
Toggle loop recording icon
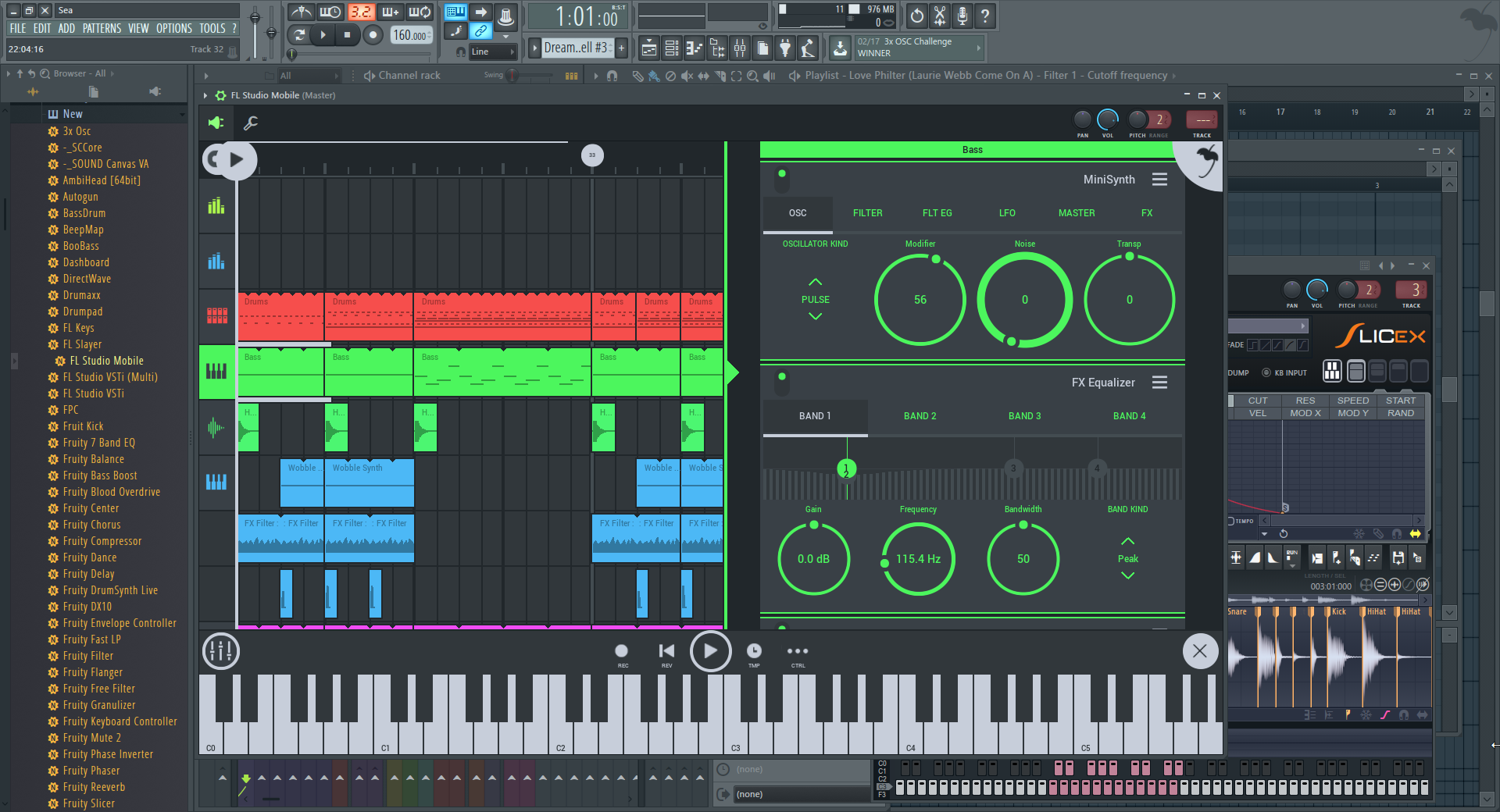[420, 12]
